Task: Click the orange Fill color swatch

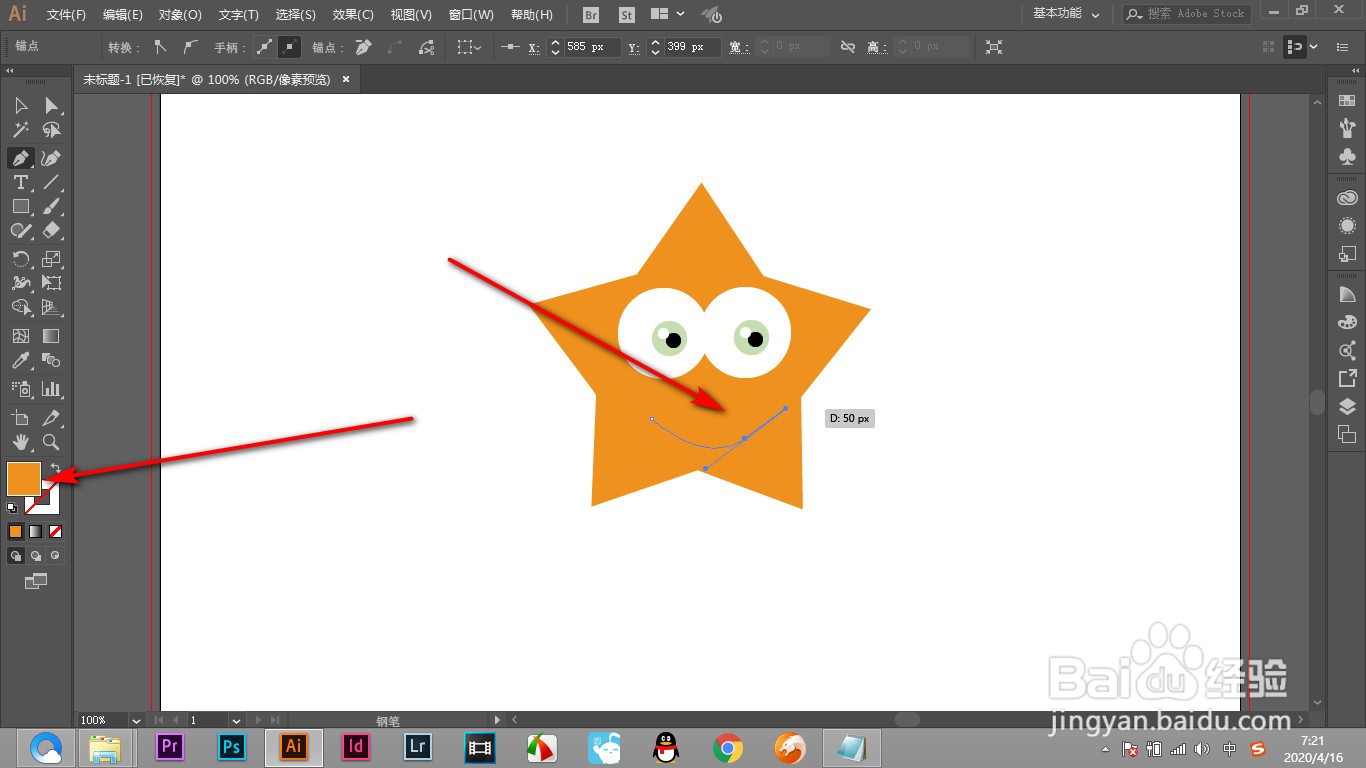Action: click(24, 479)
